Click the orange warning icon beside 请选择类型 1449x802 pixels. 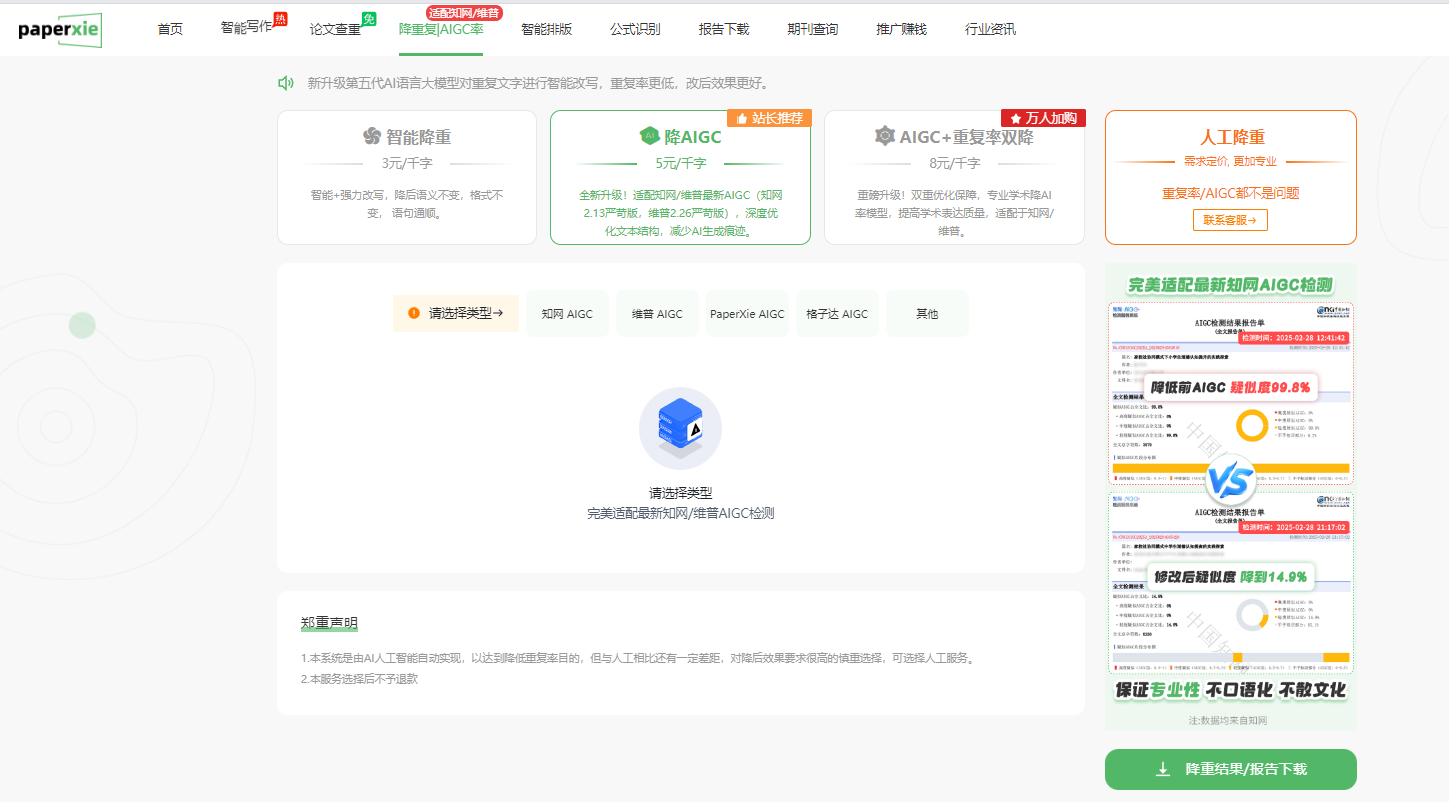click(414, 313)
